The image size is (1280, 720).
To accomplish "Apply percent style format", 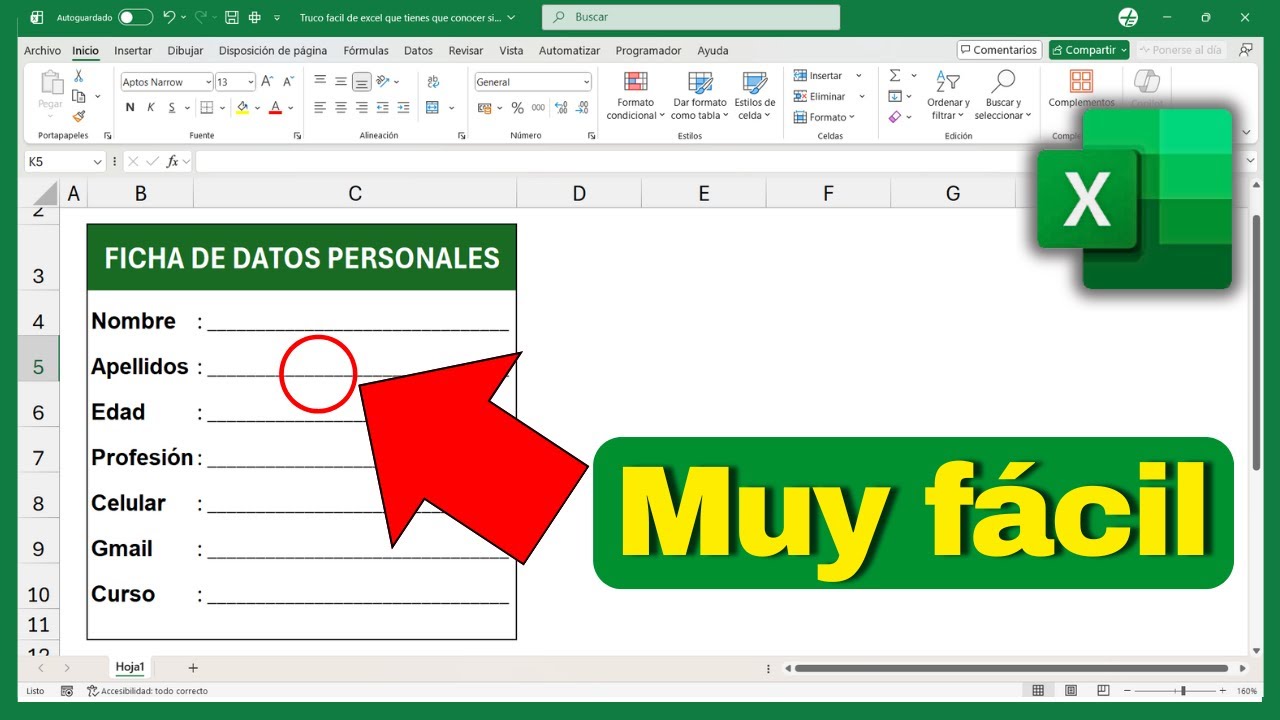I will 517,107.
